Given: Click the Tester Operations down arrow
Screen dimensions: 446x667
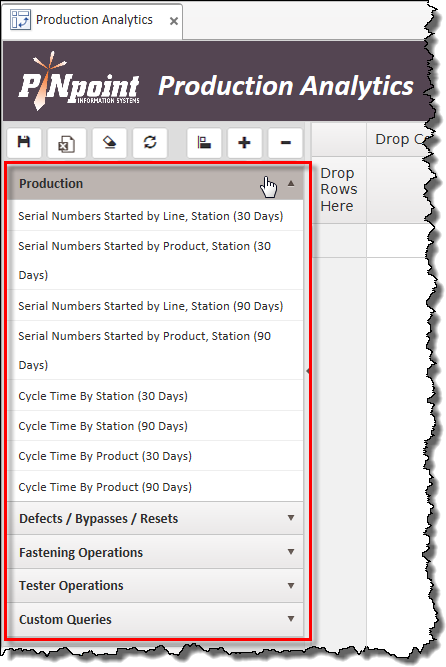Looking at the screenshot, I should 291,586.
